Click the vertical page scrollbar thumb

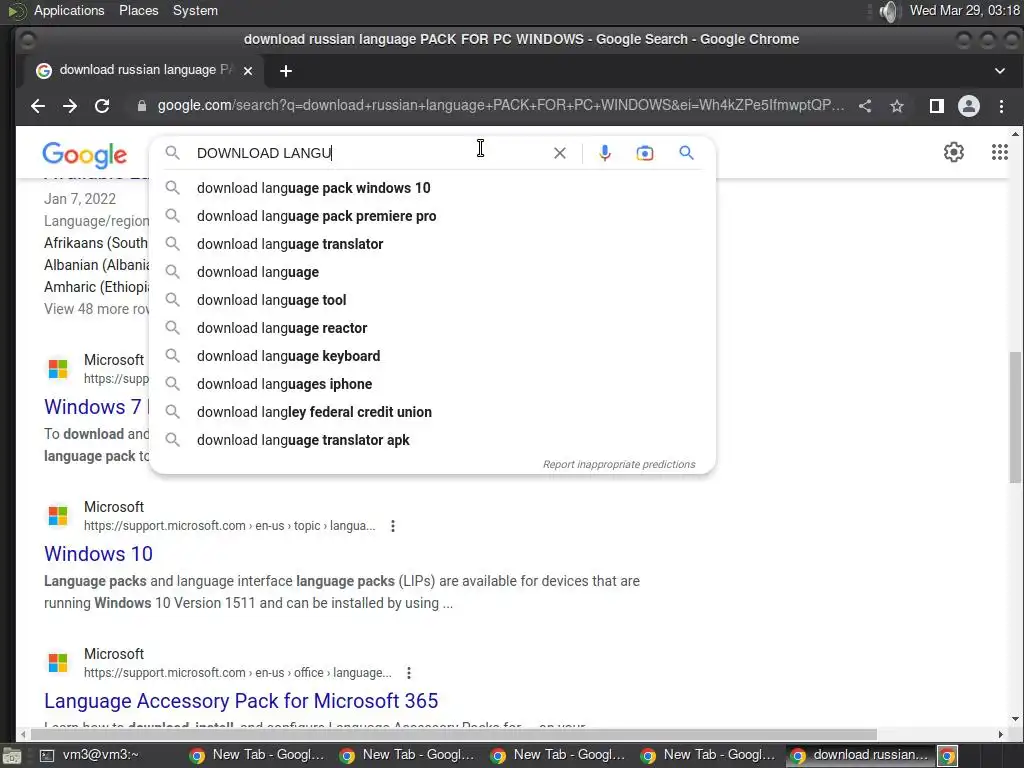point(1015,418)
